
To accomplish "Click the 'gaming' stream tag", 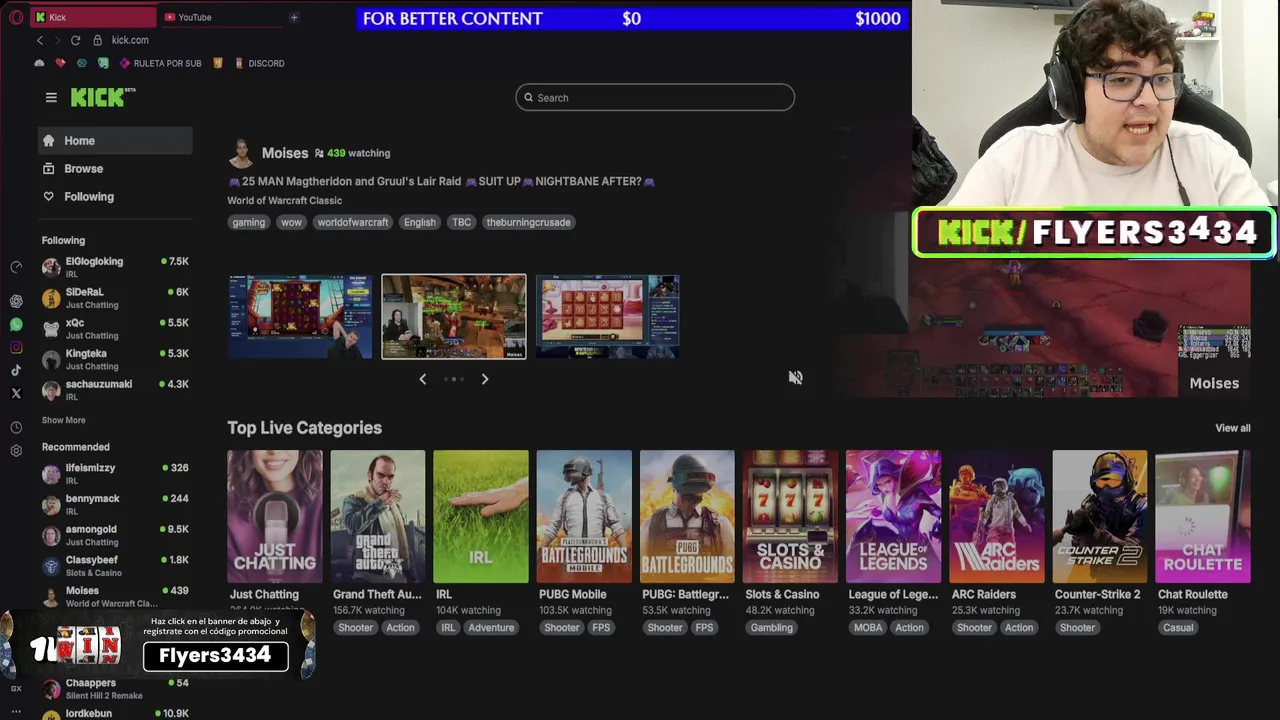I will tap(249, 222).
